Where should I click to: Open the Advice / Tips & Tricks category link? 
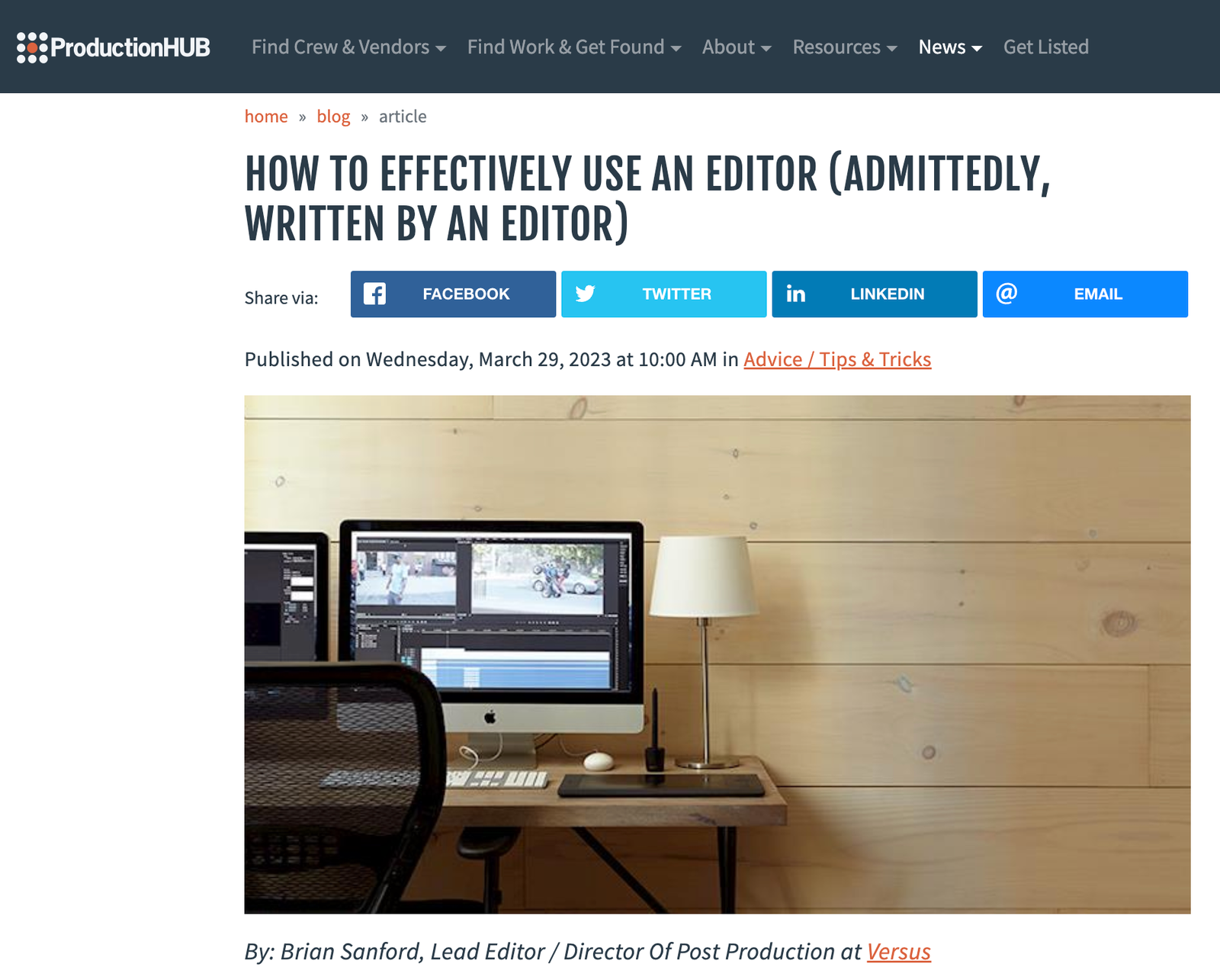[x=837, y=359]
